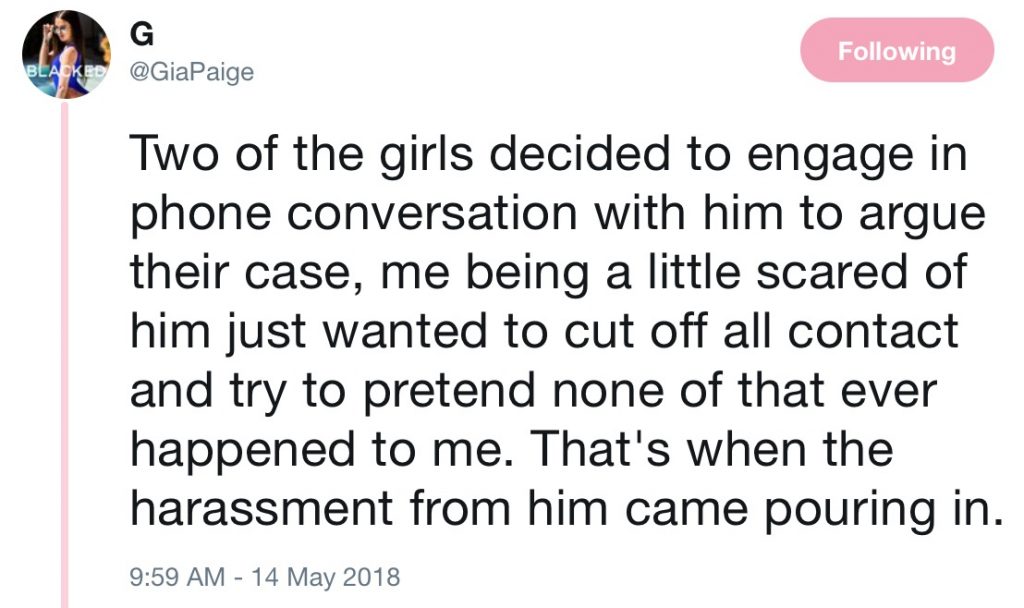The height and width of the screenshot is (608, 1024).
Task: Open the 9:59 AM tweet timestamp
Action: coord(177,577)
